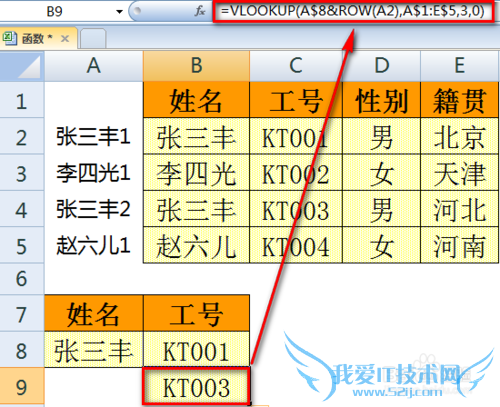The width and height of the screenshot is (500, 407).
Task: Select column C header
Action: pyautogui.click(x=296, y=66)
